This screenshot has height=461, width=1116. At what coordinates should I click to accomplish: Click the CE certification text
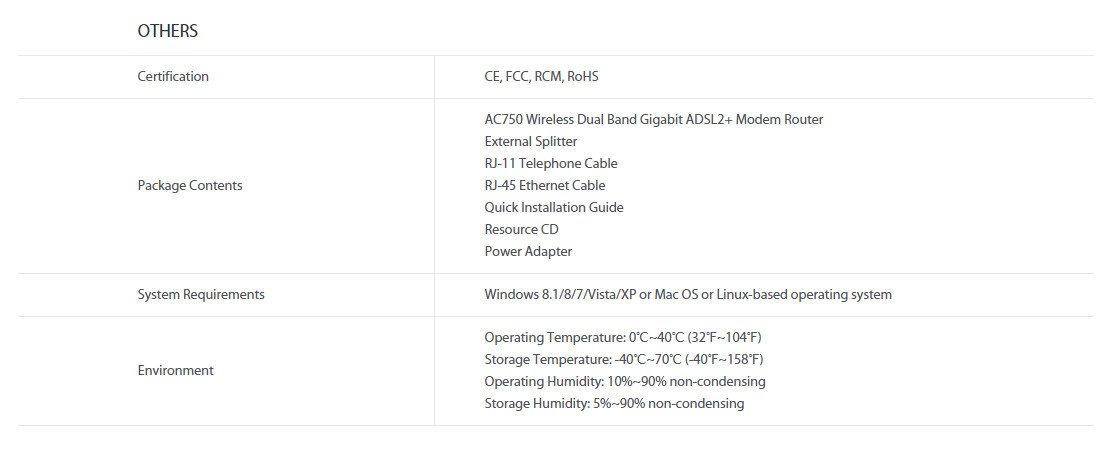pos(493,76)
